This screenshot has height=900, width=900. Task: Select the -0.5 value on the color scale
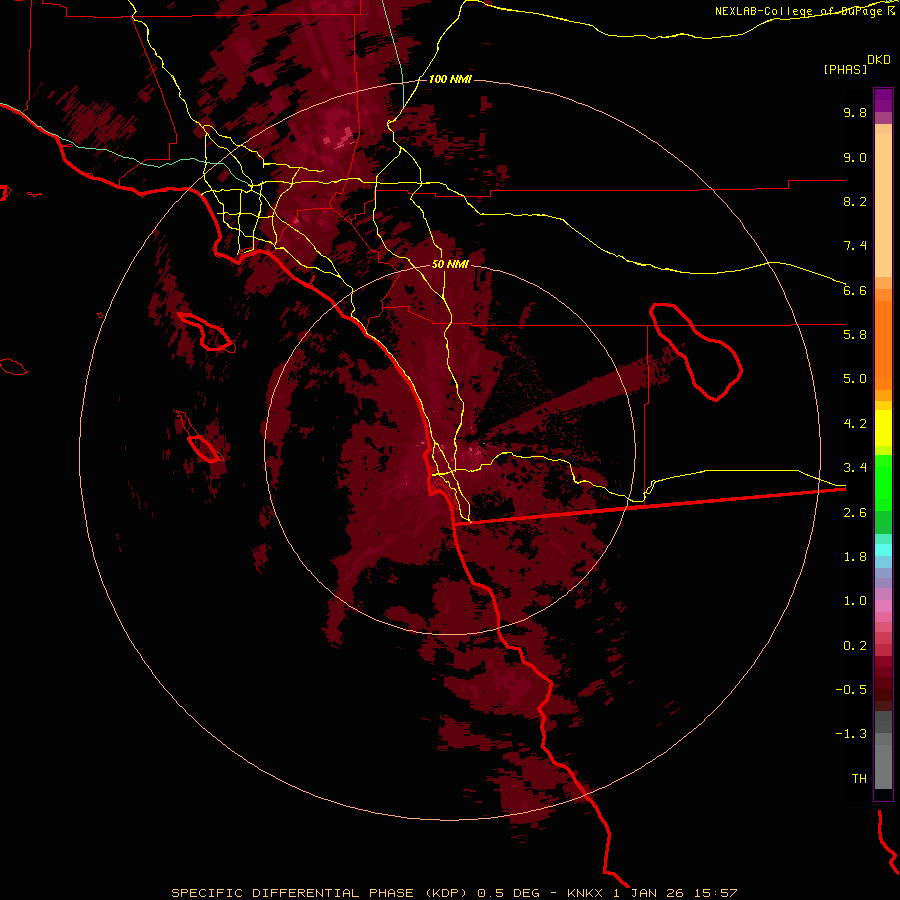click(x=851, y=689)
